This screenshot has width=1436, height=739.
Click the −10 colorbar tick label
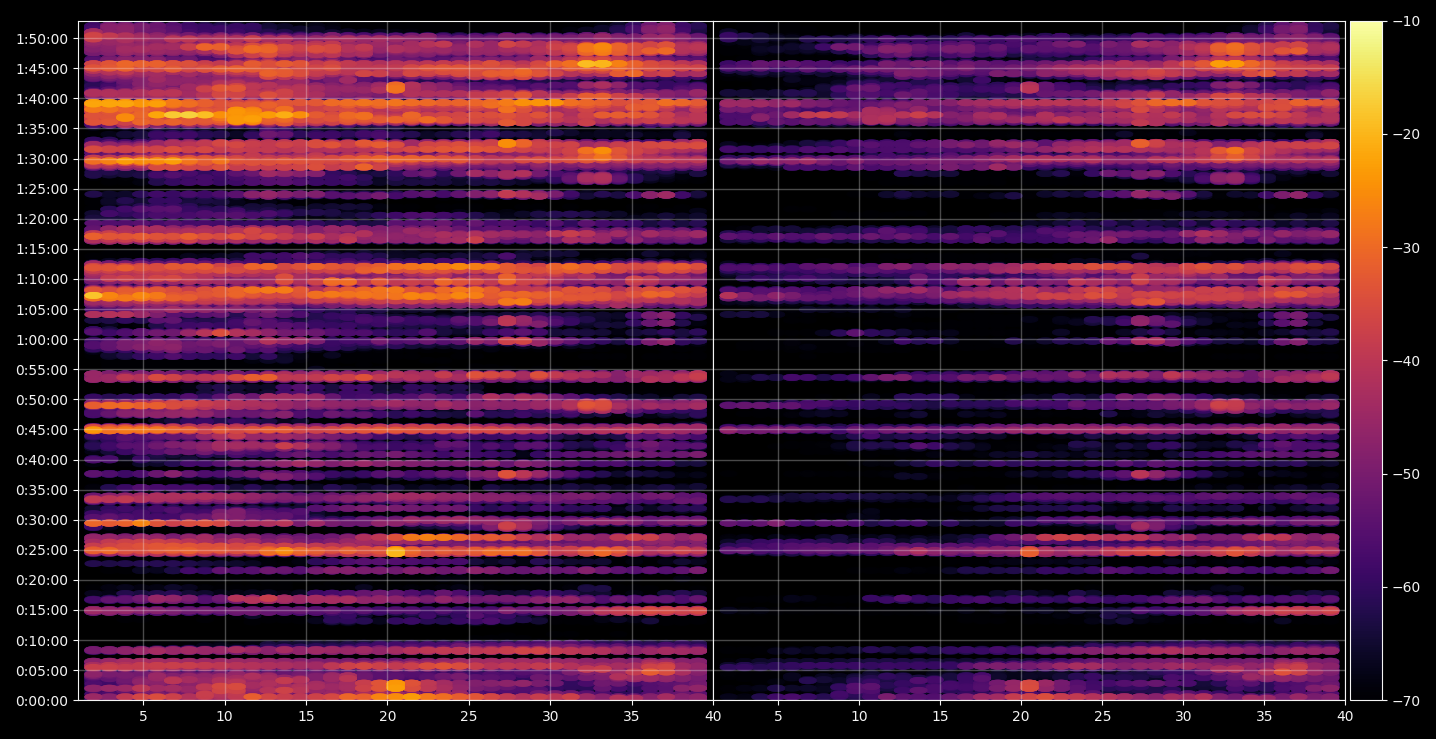pyautogui.click(x=1405, y=22)
